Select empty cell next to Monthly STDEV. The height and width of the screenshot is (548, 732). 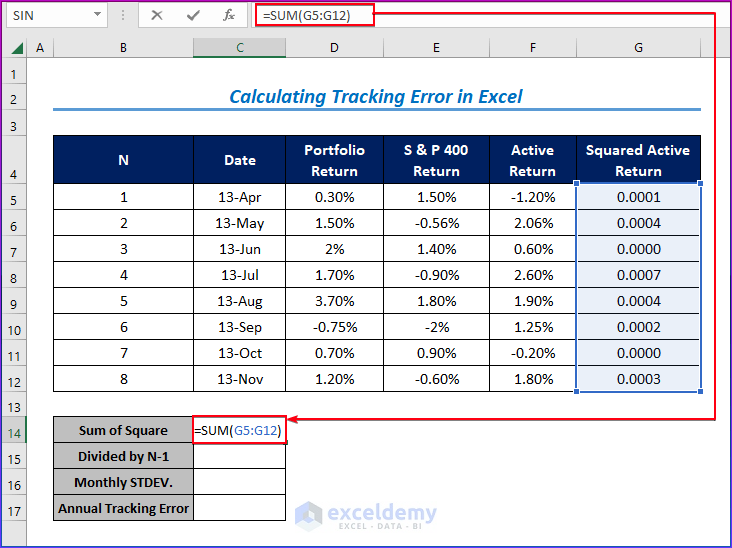coord(239,482)
